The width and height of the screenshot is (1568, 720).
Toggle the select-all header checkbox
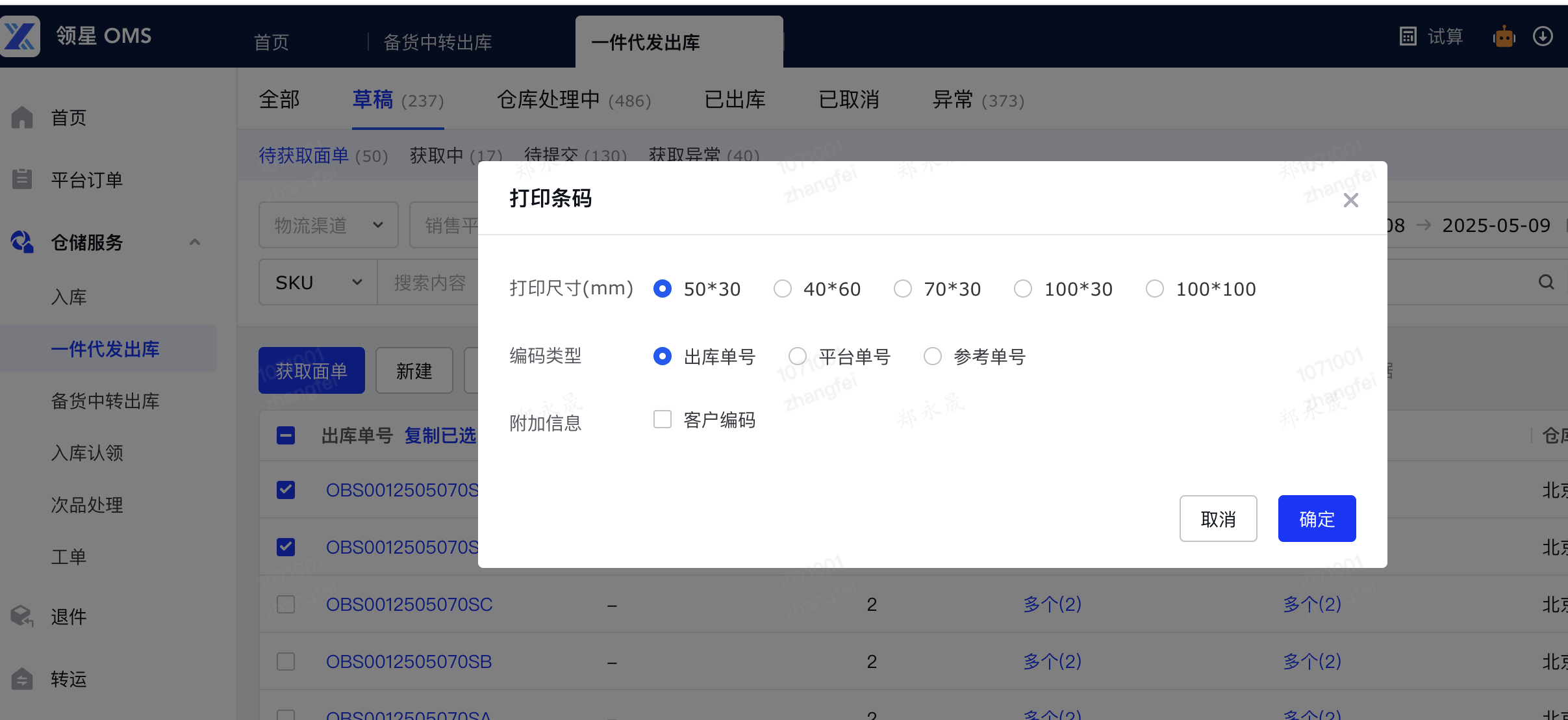pyautogui.click(x=286, y=435)
